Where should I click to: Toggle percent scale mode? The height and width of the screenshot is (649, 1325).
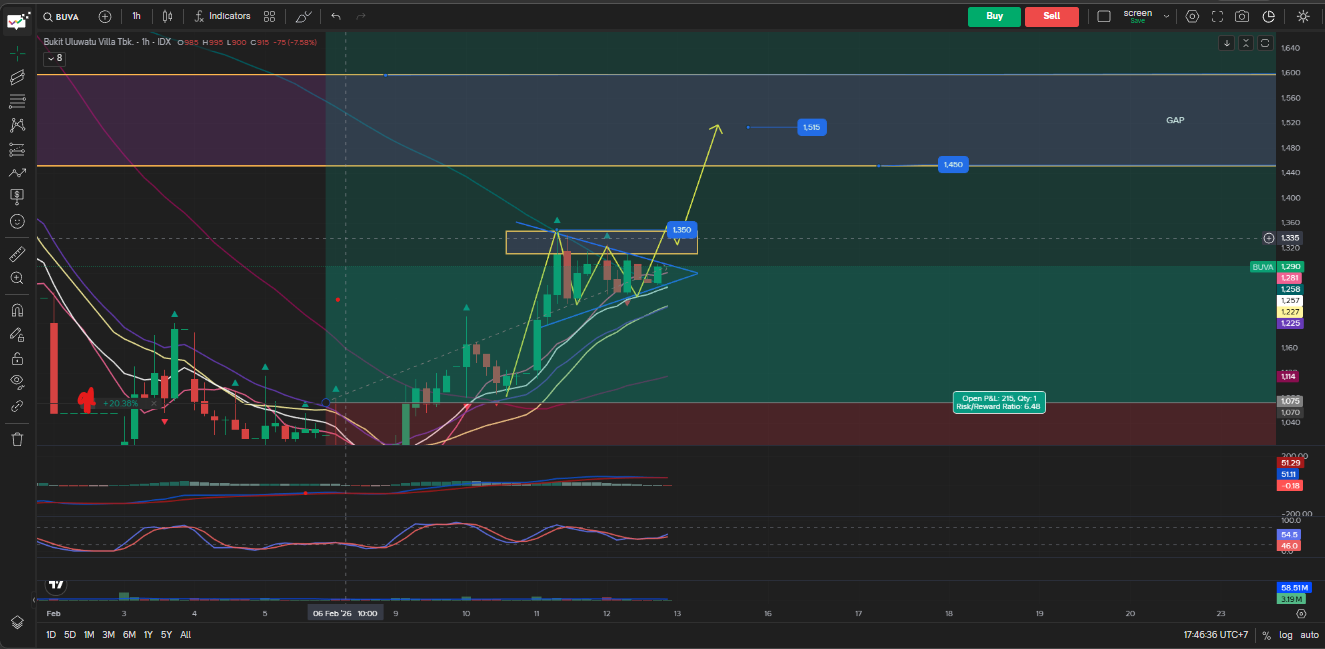(1266, 635)
